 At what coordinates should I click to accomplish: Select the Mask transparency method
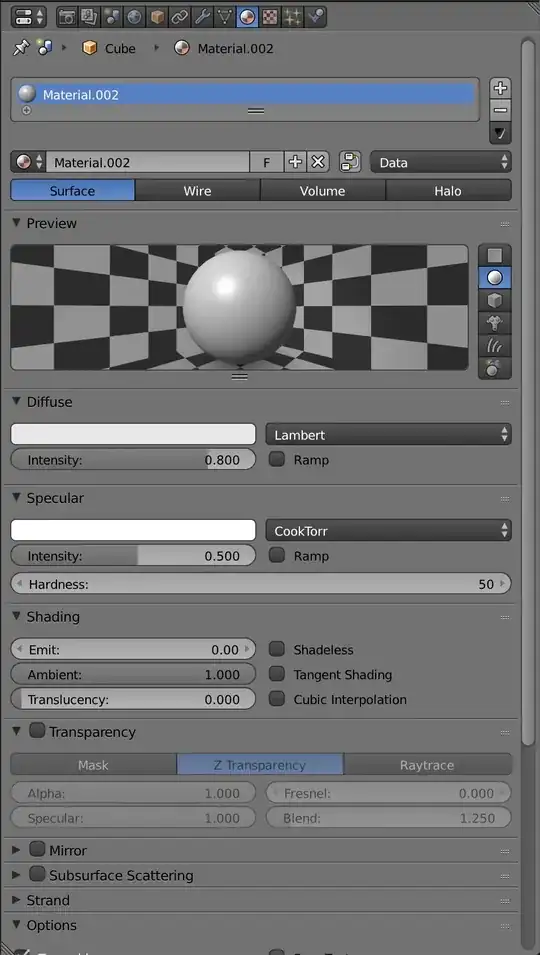(94, 765)
